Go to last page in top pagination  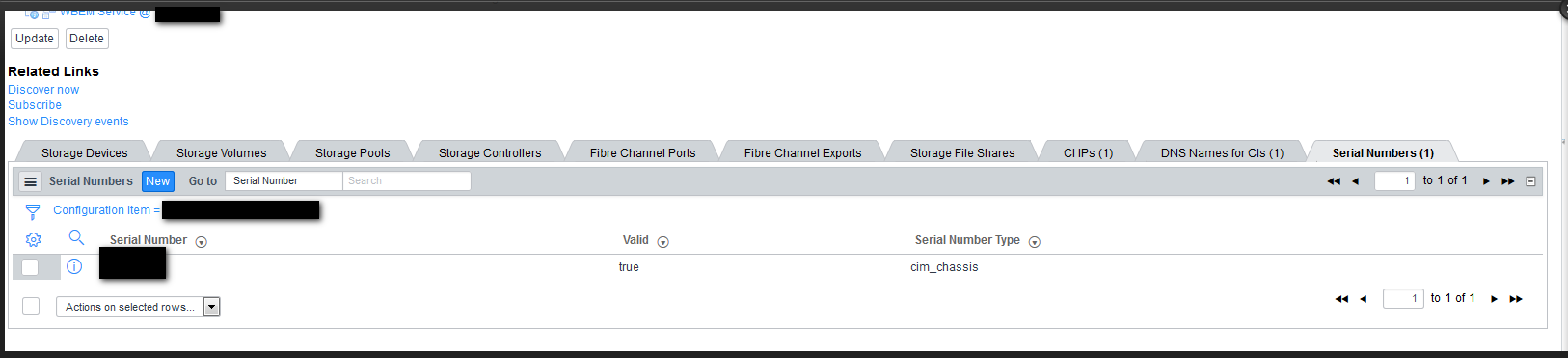point(1508,181)
